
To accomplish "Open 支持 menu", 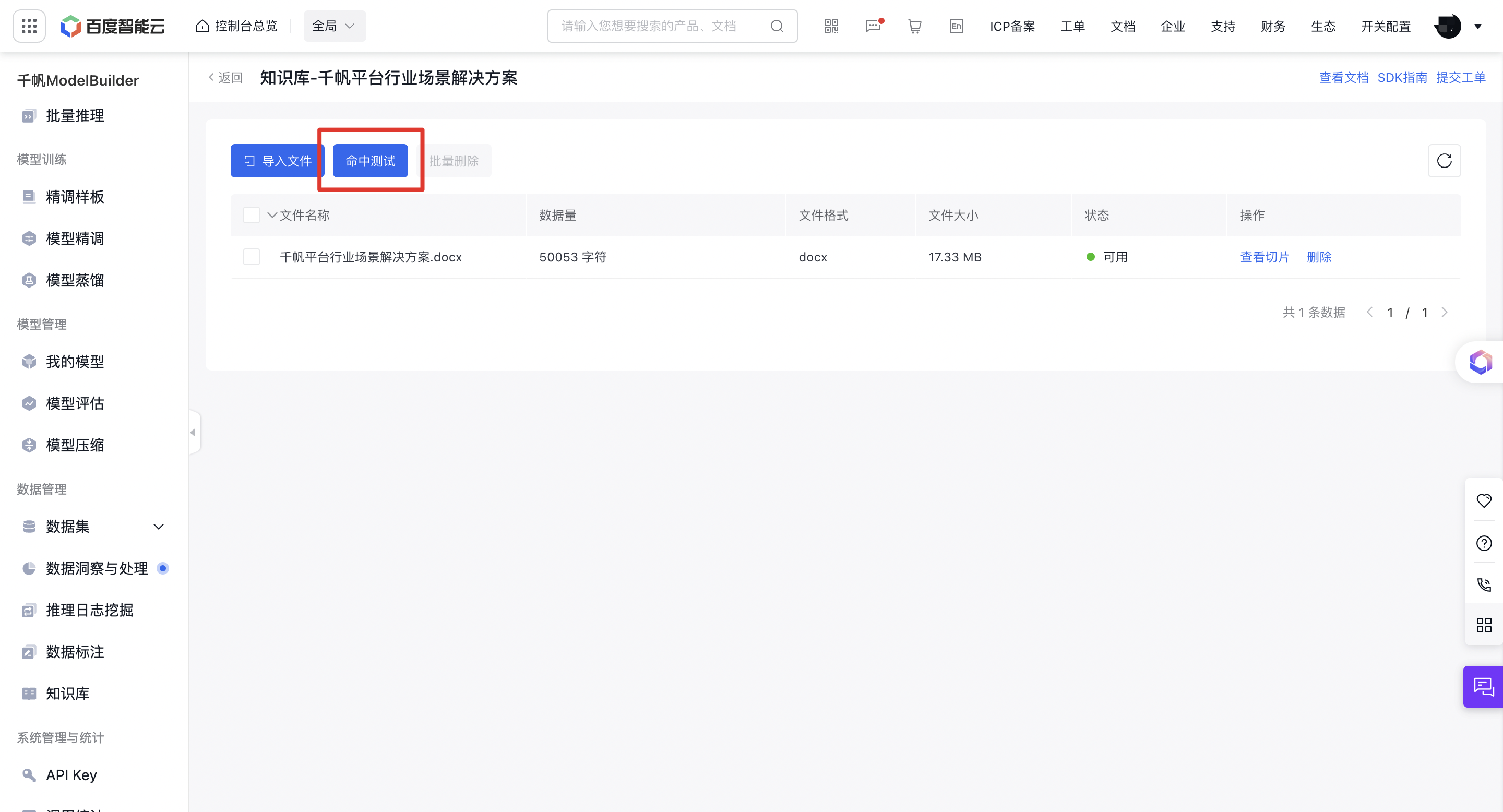I will click(x=1223, y=26).
